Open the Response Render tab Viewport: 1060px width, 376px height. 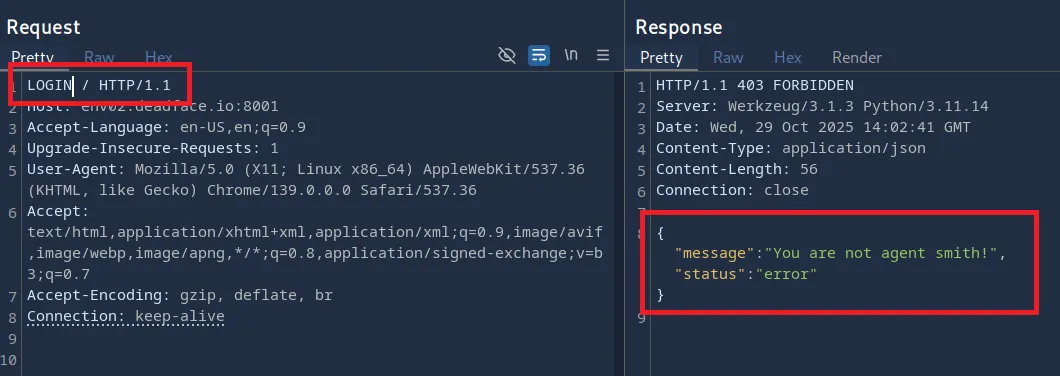point(857,57)
